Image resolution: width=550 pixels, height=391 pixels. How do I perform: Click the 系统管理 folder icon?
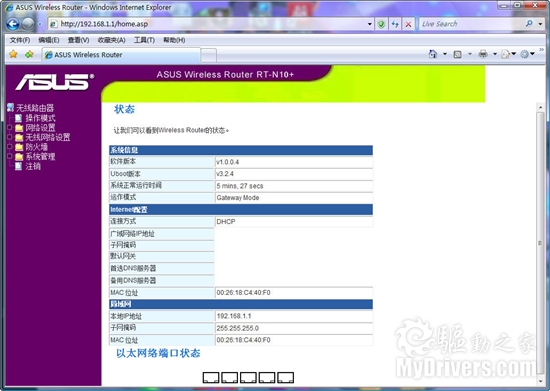(19, 157)
